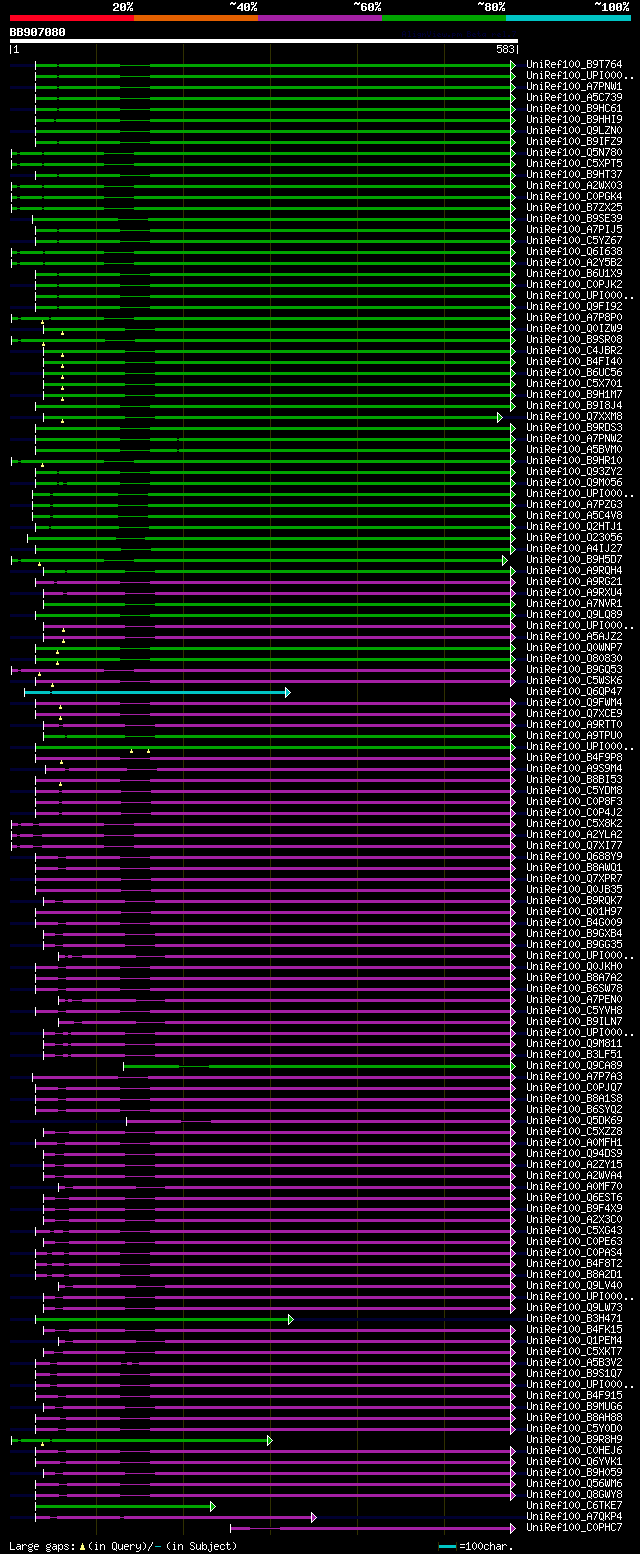Click the purple alignment bar for A7QKP4

point(176,1517)
